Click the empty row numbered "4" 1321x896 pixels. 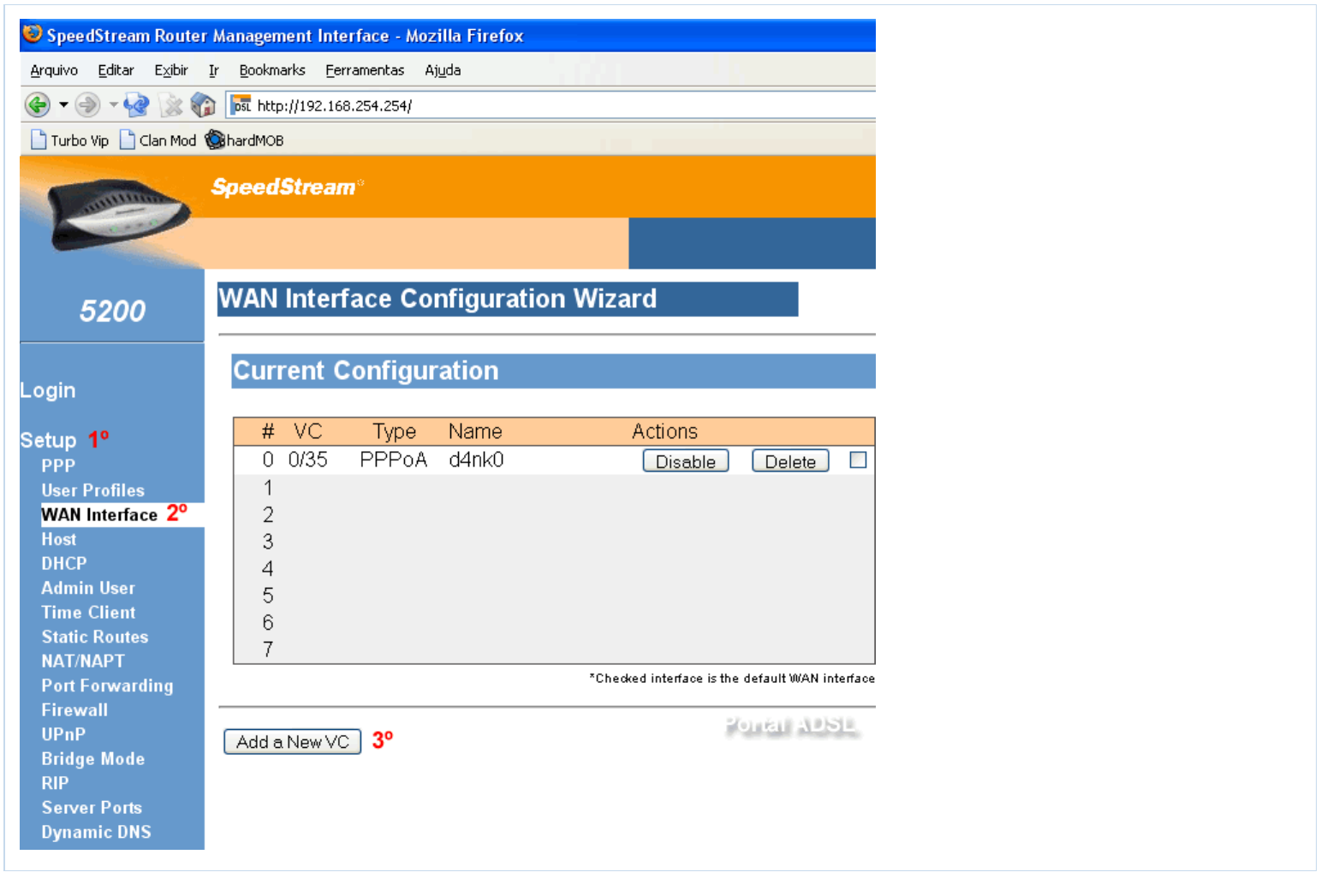(x=554, y=568)
